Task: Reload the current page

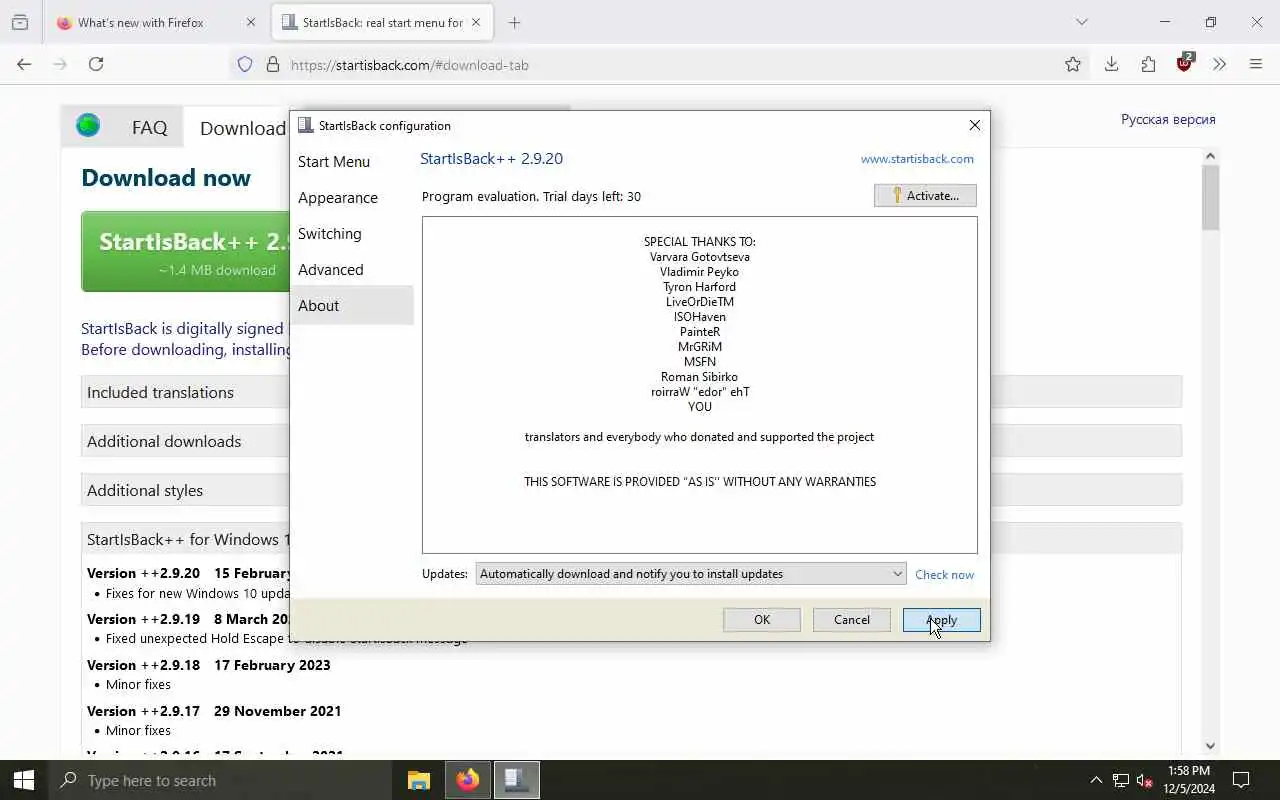Action: (x=96, y=64)
